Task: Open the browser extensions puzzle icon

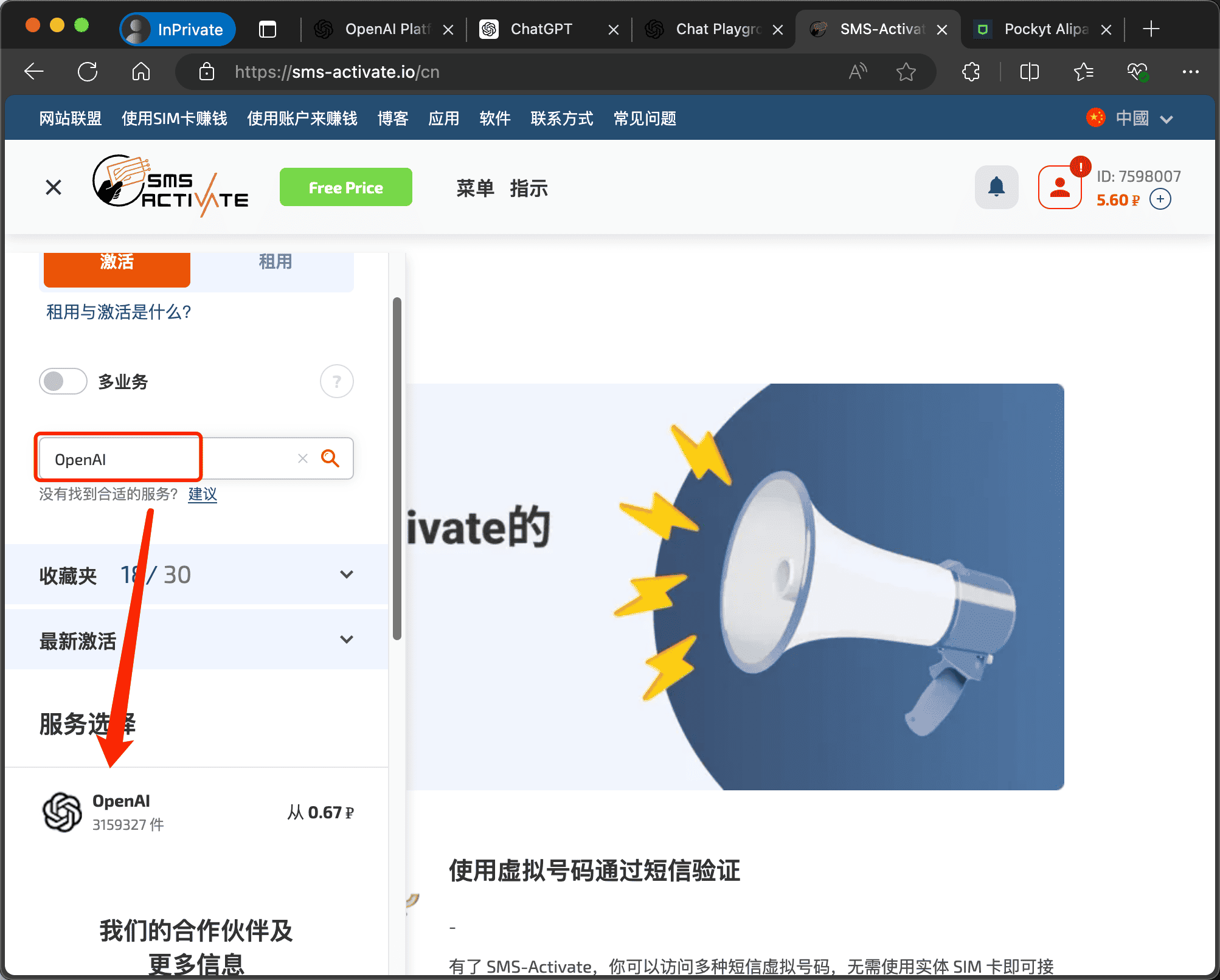Action: pyautogui.click(x=971, y=72)
